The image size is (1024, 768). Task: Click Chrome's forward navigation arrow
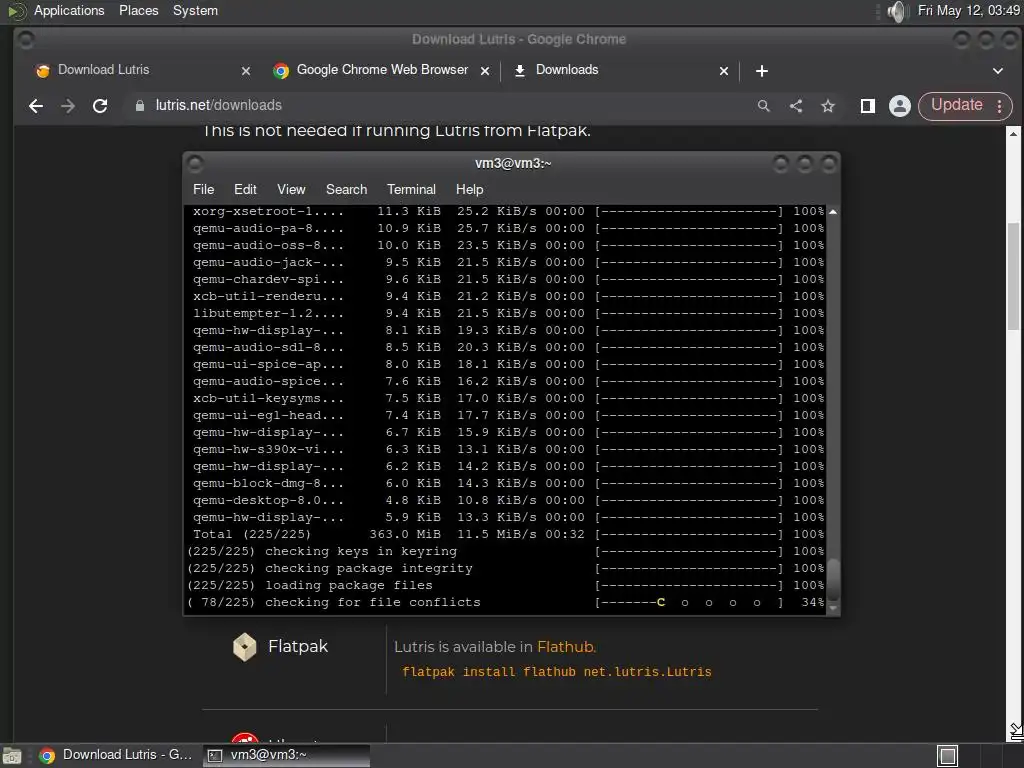68,106
